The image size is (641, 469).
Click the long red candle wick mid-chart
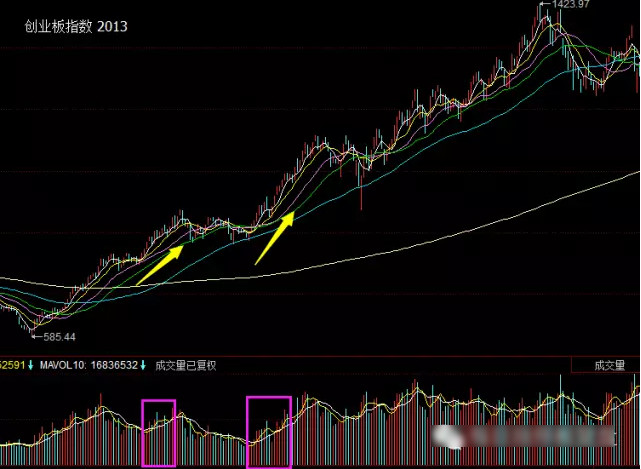coord(361,195)
